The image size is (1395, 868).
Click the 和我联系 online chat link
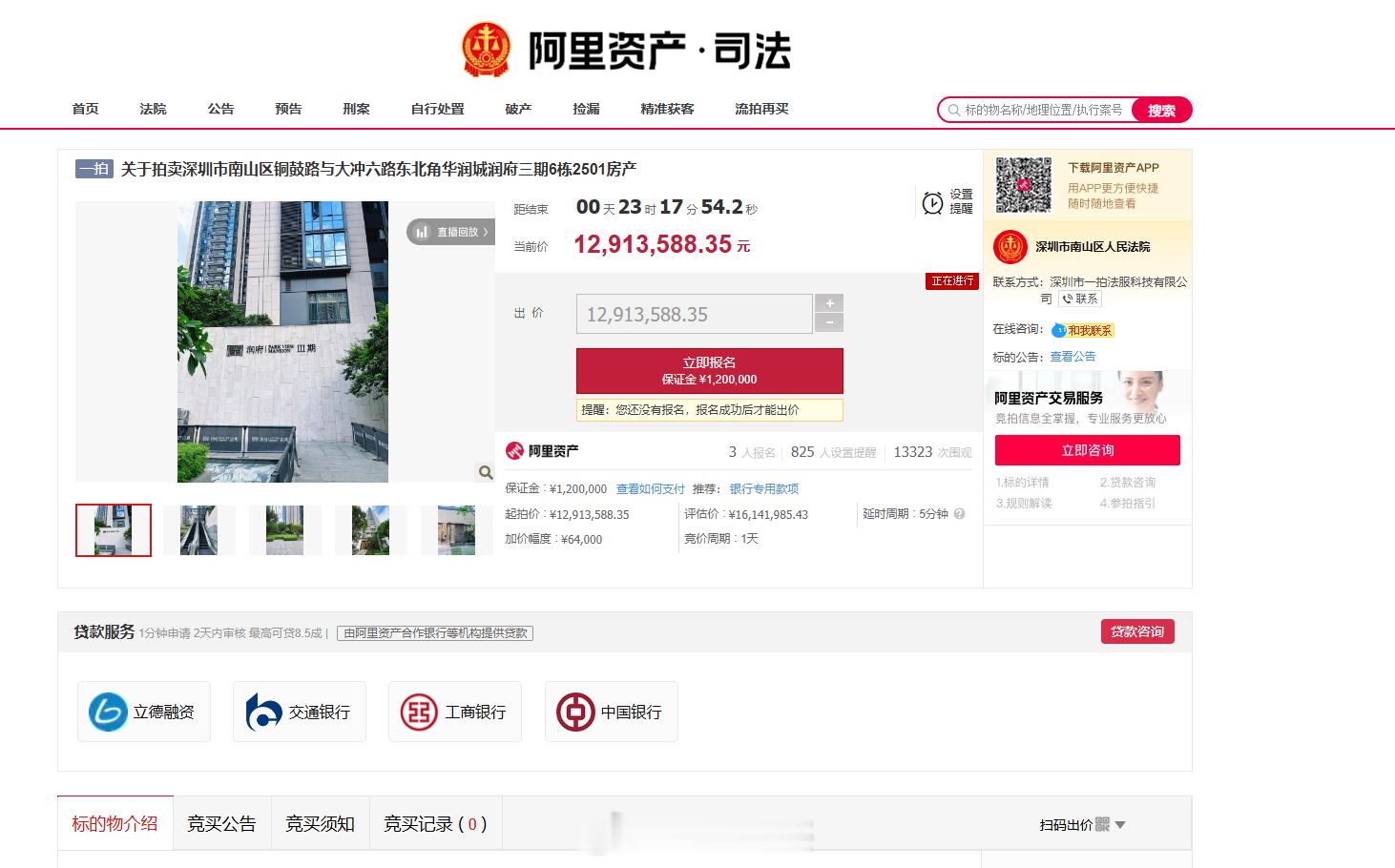[x=1091, y=331]
